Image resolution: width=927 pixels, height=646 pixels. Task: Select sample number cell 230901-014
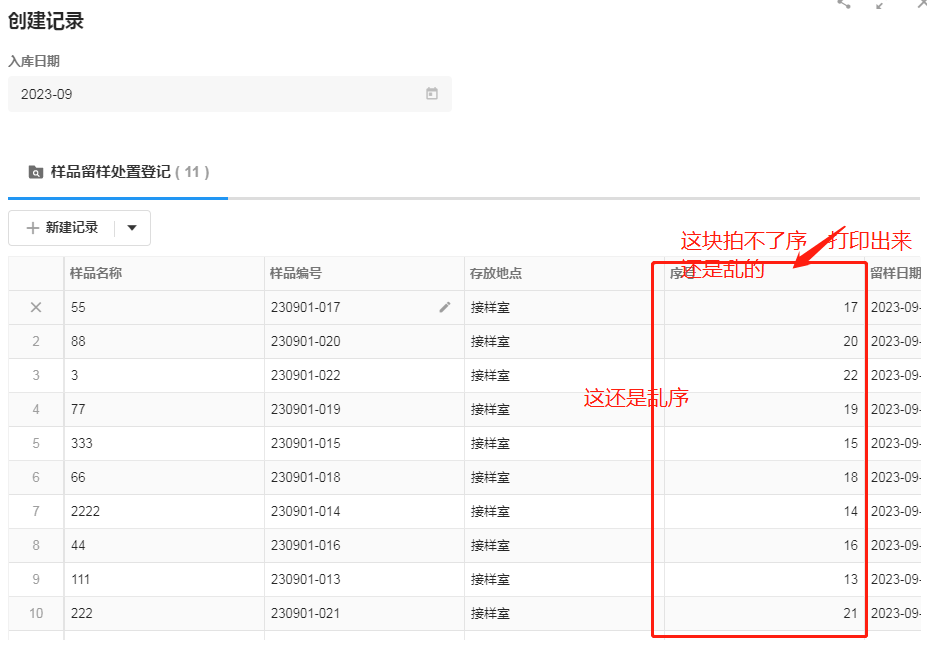click(x=364, y=511)
